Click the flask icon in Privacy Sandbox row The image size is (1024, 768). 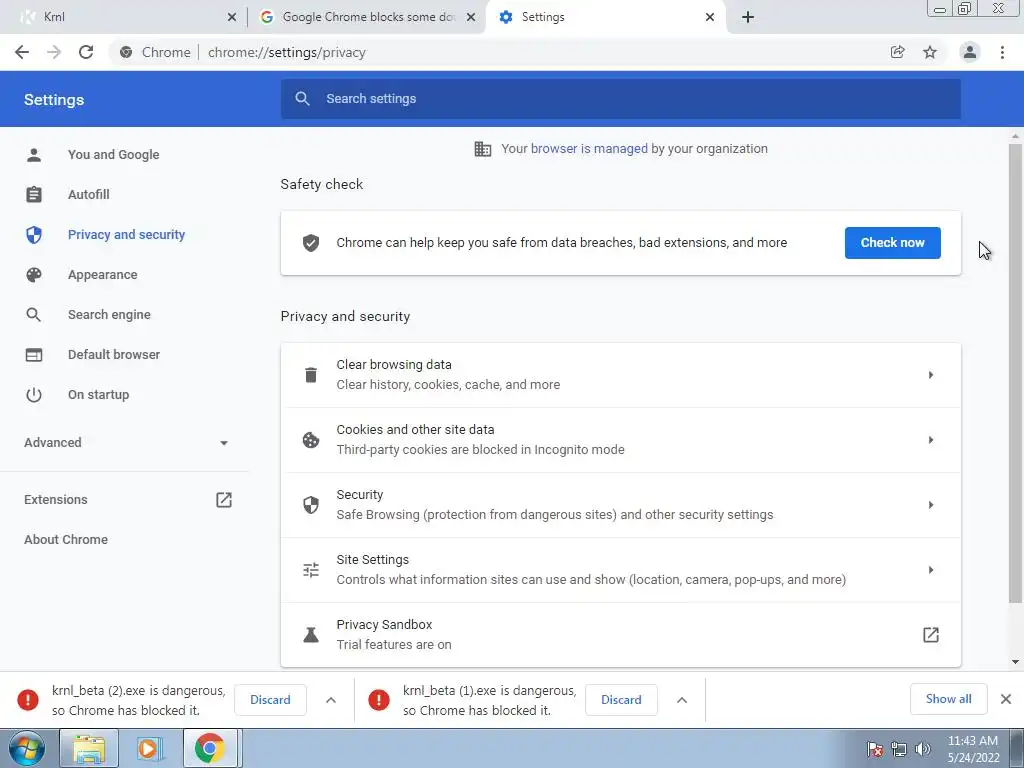(x=311, y=635)
